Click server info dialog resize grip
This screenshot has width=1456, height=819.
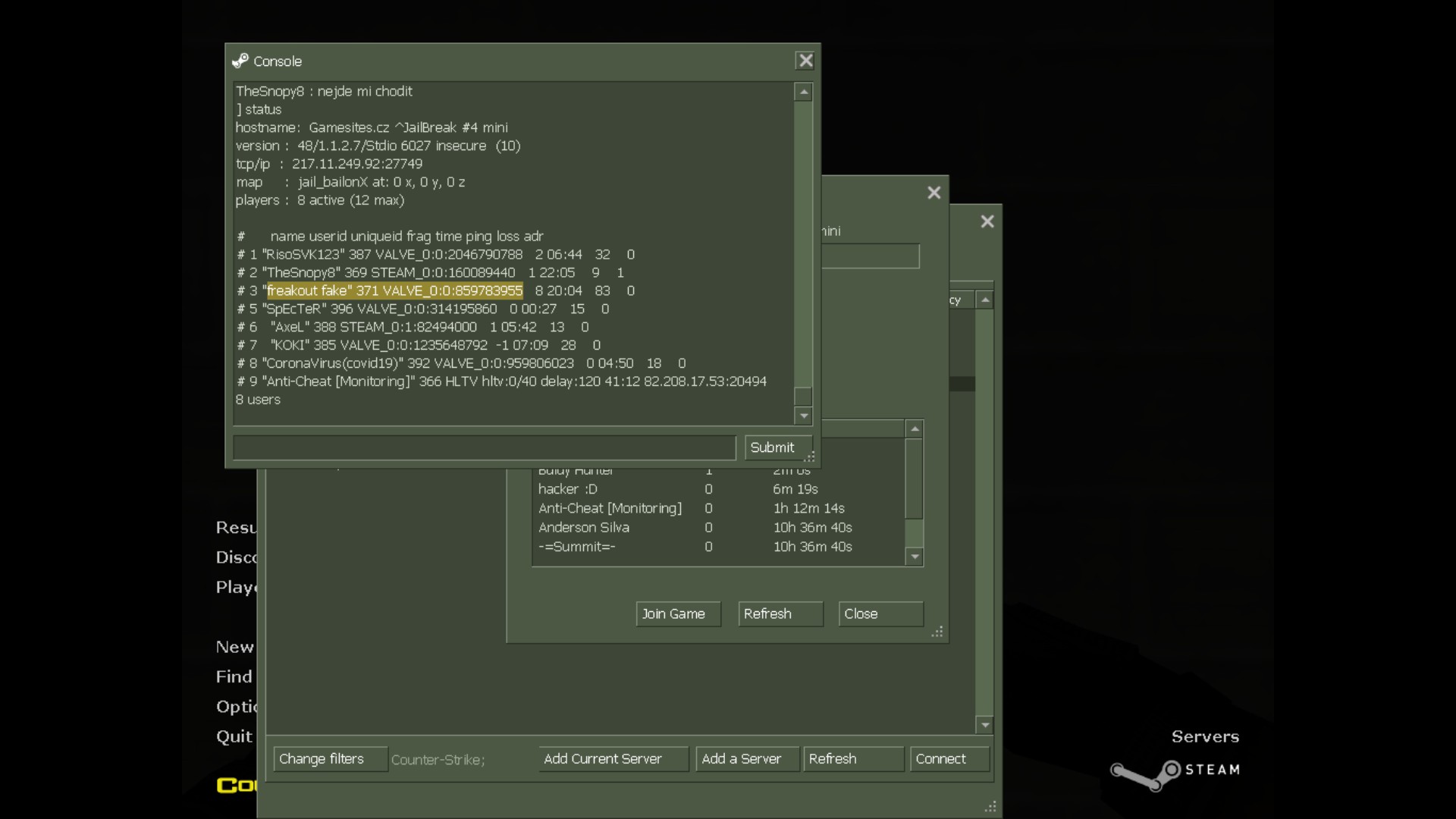[x=937, y=632]
